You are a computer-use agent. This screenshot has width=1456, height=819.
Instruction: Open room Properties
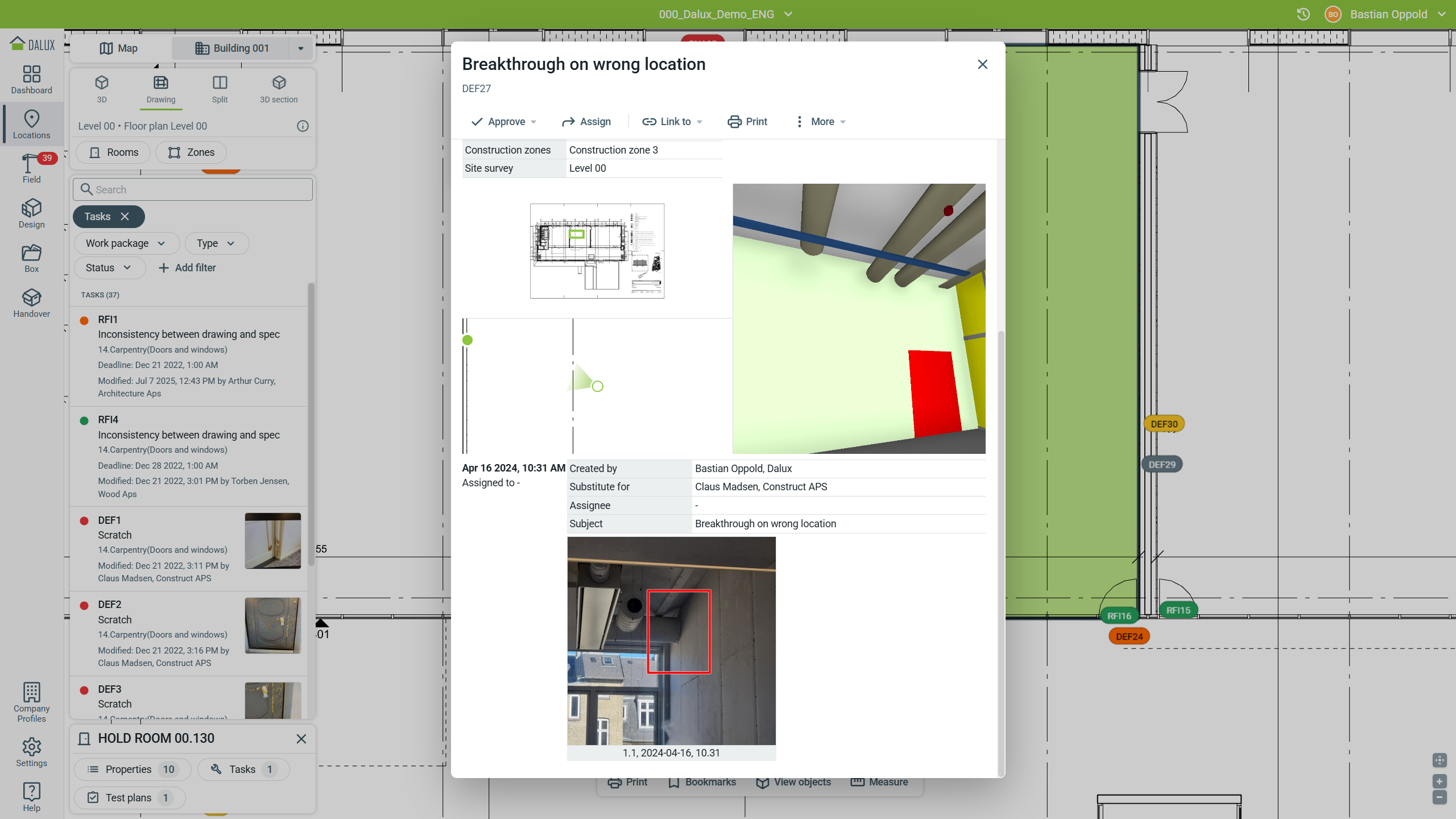tap(132, 770)
